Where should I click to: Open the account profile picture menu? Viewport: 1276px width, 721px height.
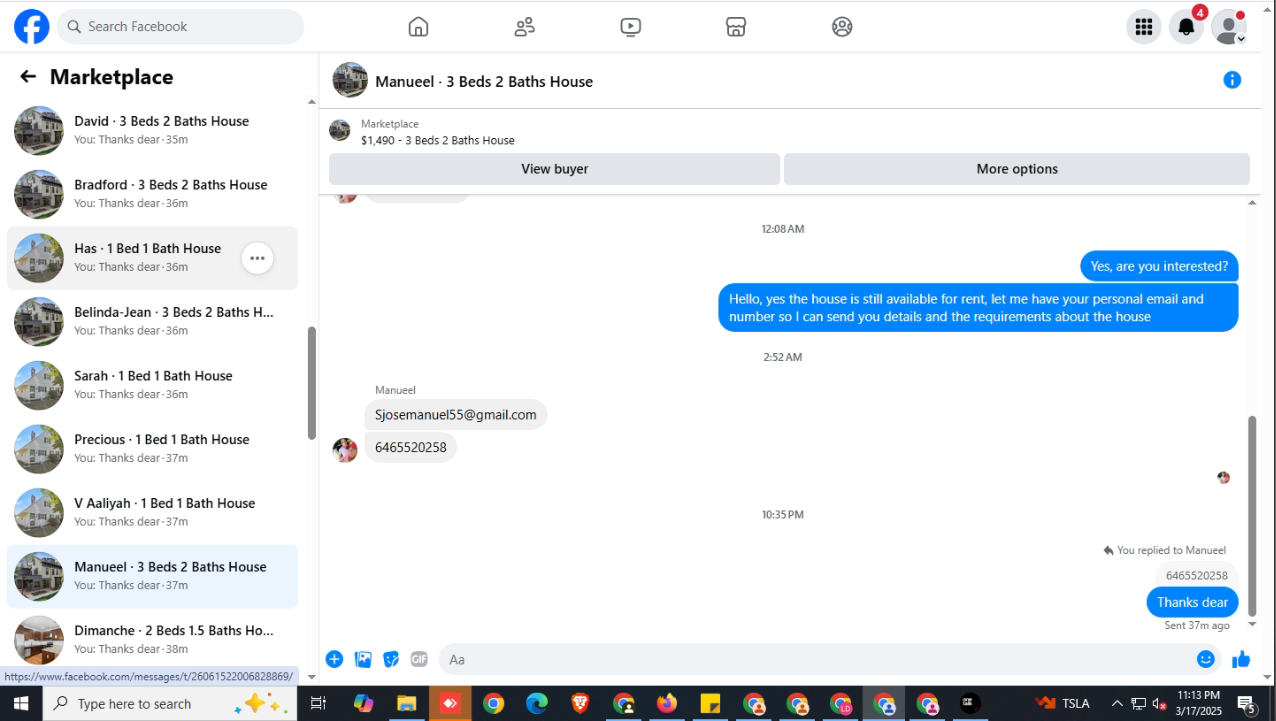(1229, 27)
